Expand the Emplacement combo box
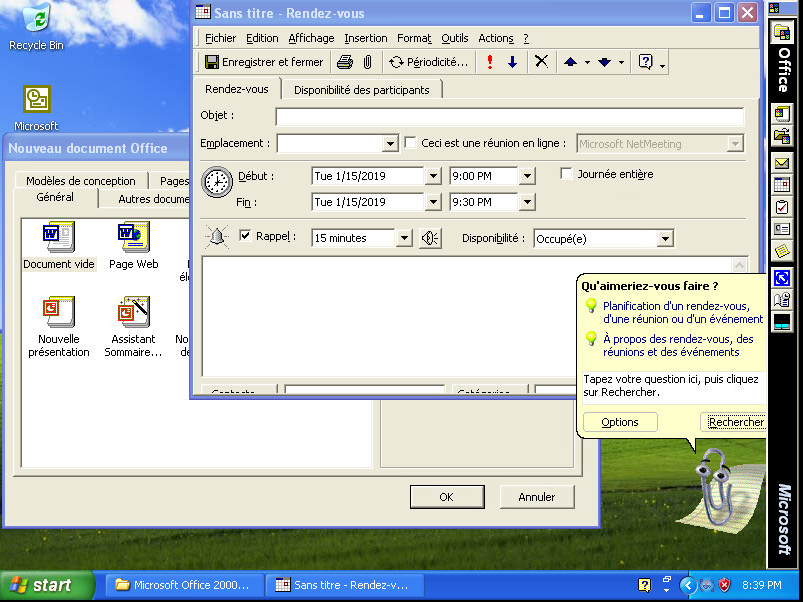Viewport: 803px width, 602px height. click(x=390, y=144)
